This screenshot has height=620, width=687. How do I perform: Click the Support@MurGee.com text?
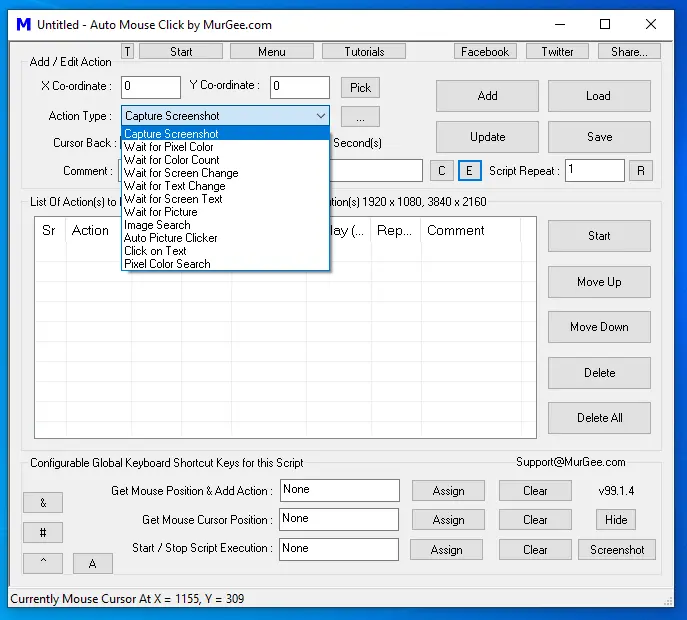click(570, 462)
